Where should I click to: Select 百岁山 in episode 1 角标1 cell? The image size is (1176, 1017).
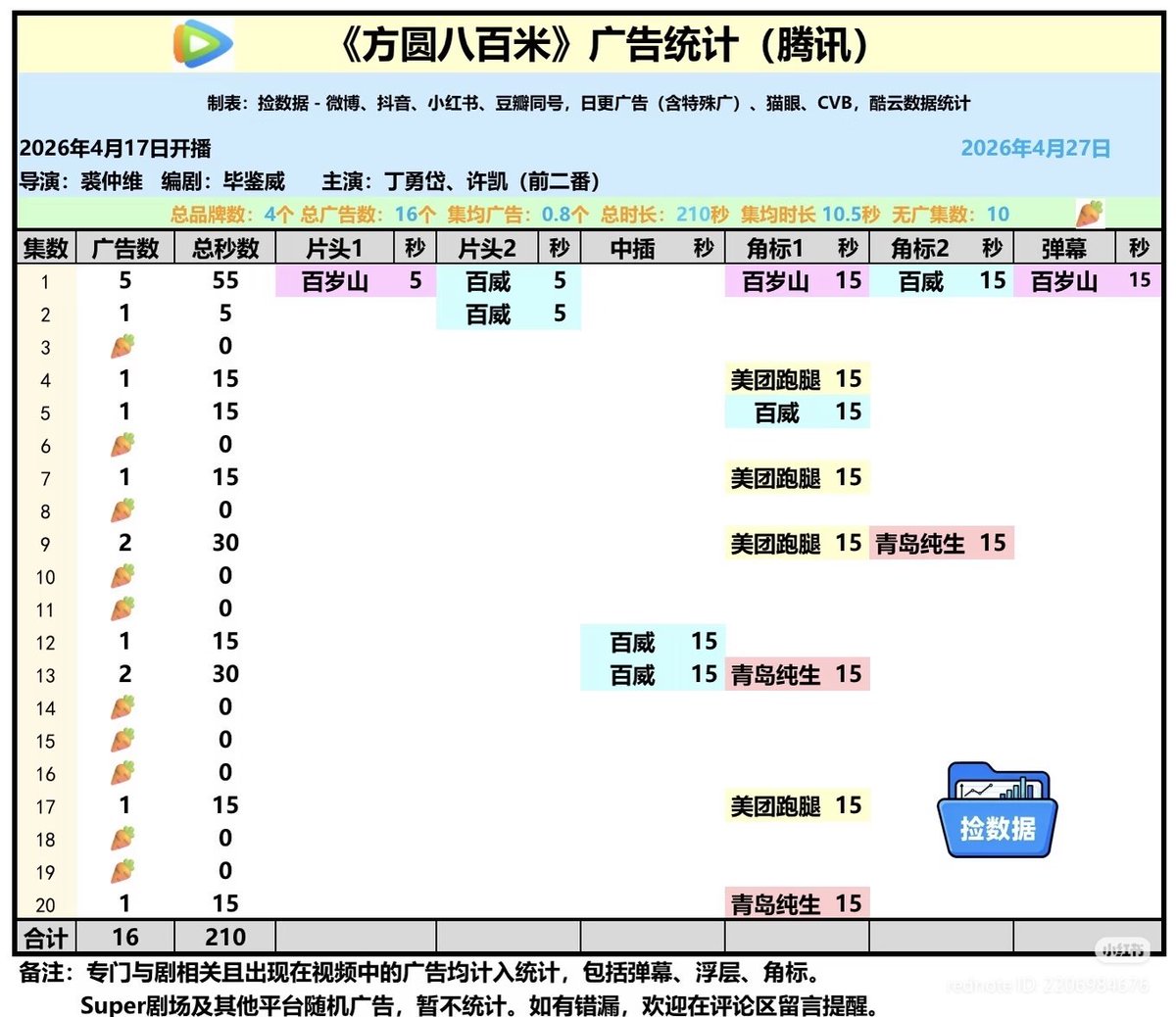[x=775, y=282]
